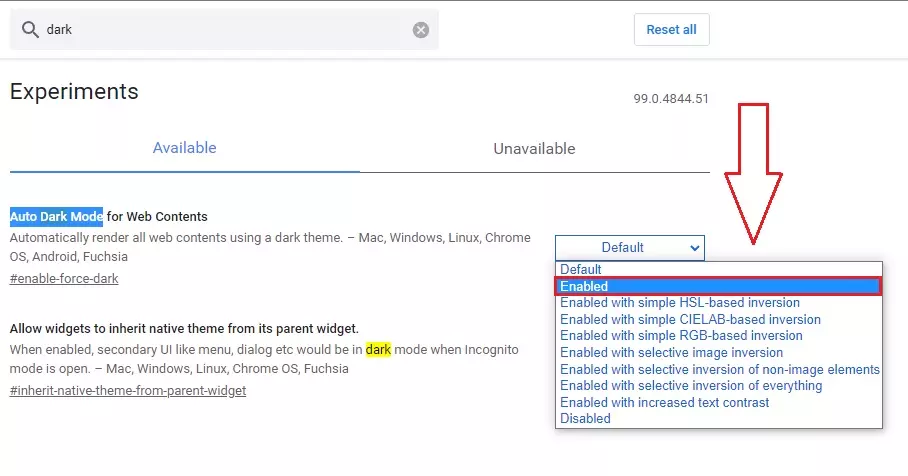This screenshot has height=476, width=908.
Task: Collapse the Auto Dark Mode Default dropdown
Action: (630, 248)
